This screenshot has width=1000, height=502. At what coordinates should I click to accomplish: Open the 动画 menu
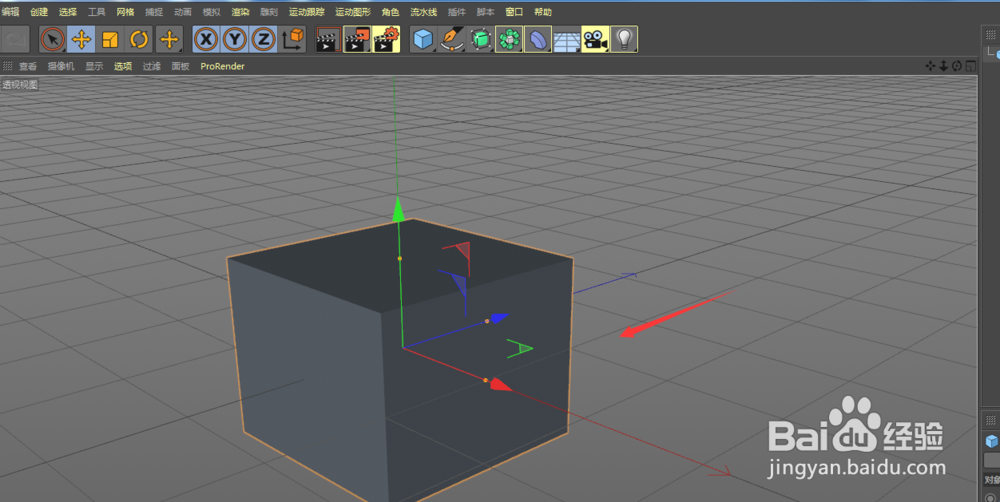[183, 12]
